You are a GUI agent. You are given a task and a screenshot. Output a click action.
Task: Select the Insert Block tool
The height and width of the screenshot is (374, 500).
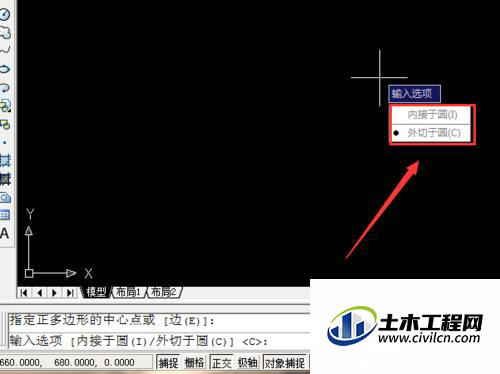5,106
